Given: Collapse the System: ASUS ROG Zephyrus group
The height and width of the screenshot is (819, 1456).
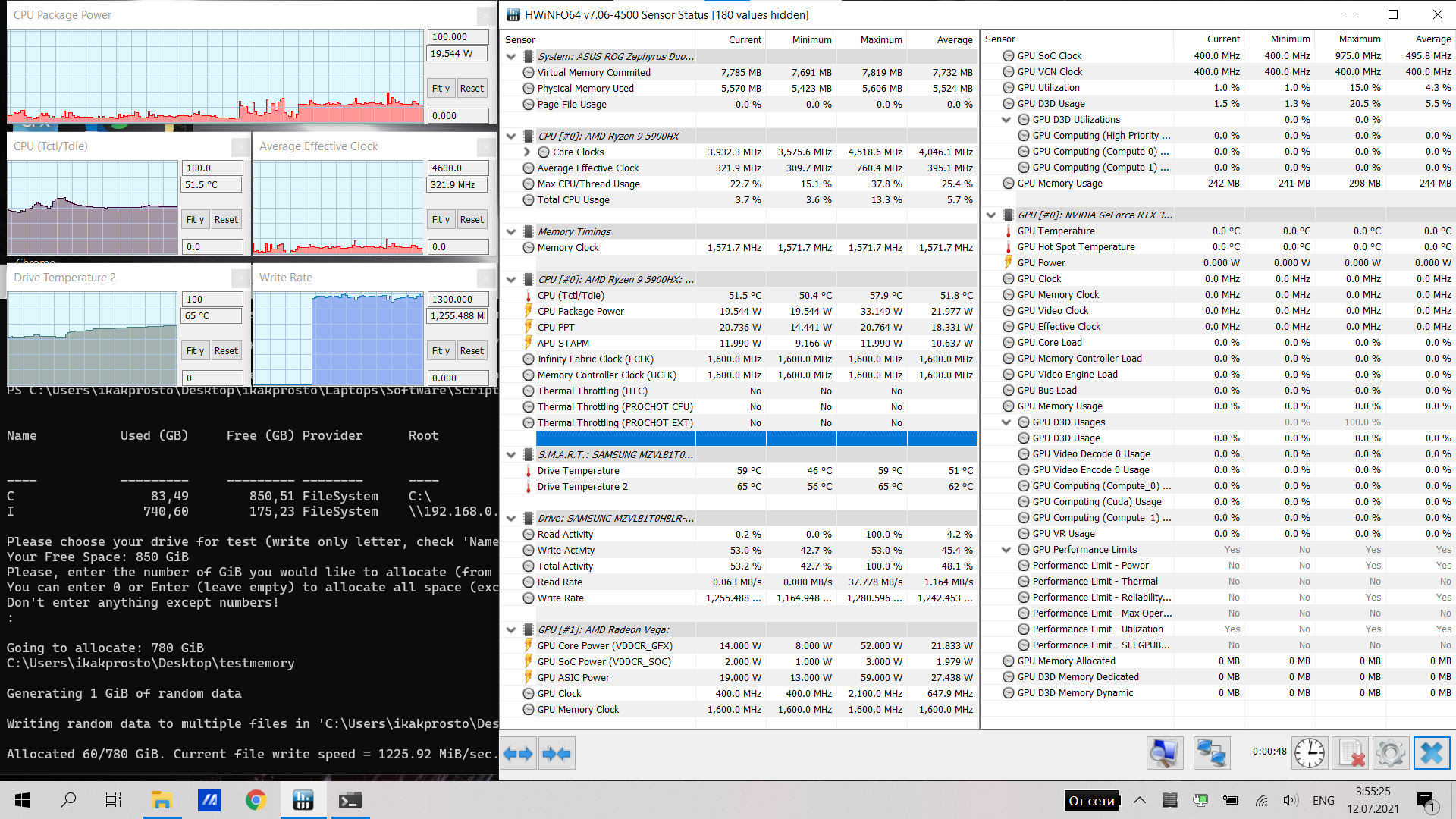Looking at the screenshot, I should 511,57.
